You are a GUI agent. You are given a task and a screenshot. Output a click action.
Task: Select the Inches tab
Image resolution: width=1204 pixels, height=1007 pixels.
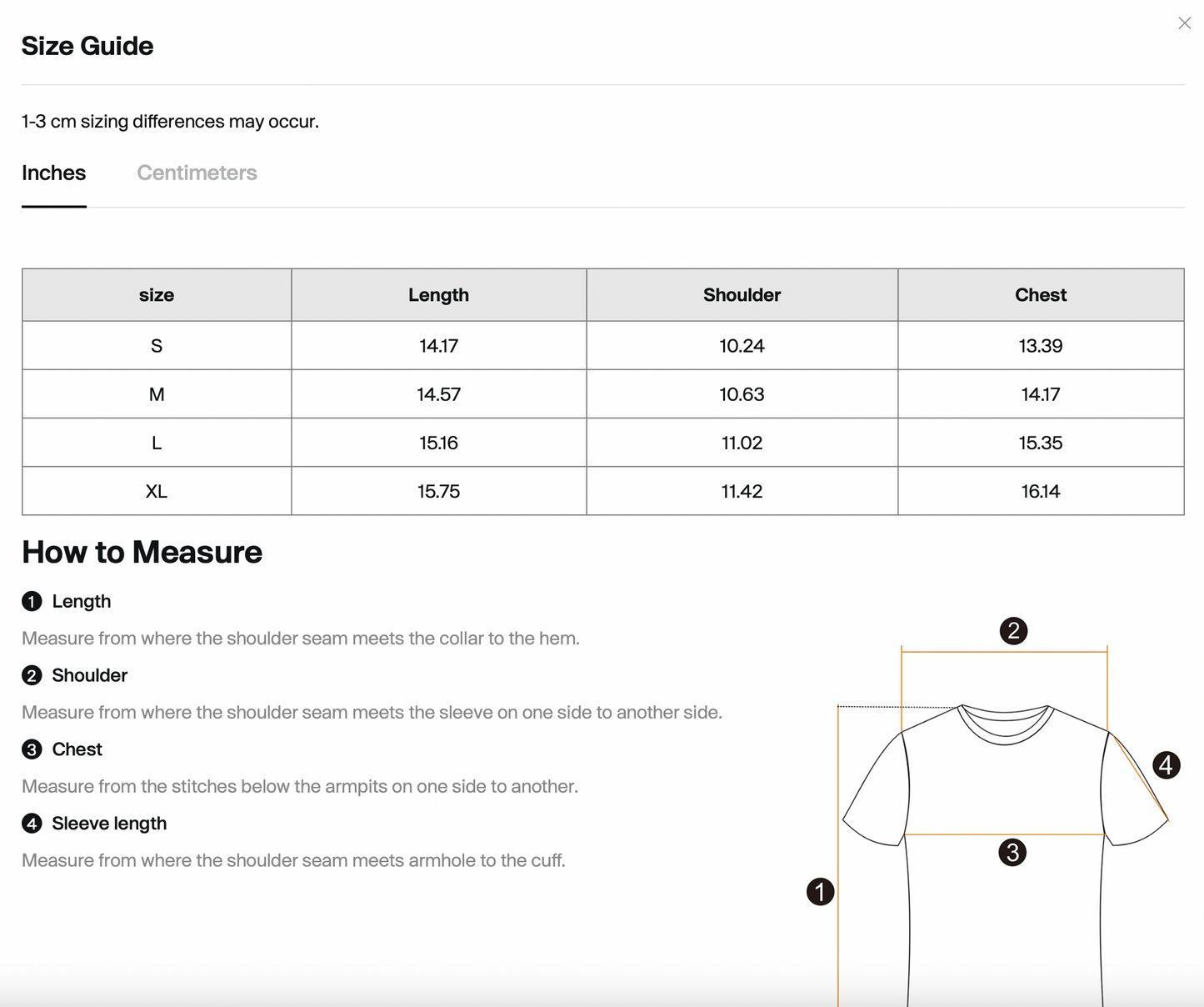click(x=53, y=173)
